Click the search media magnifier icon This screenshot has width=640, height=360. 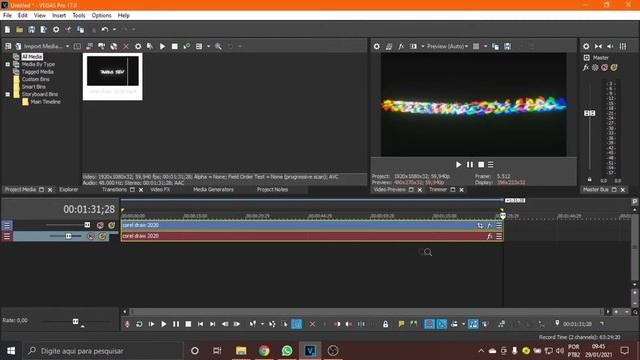[218, 47]
